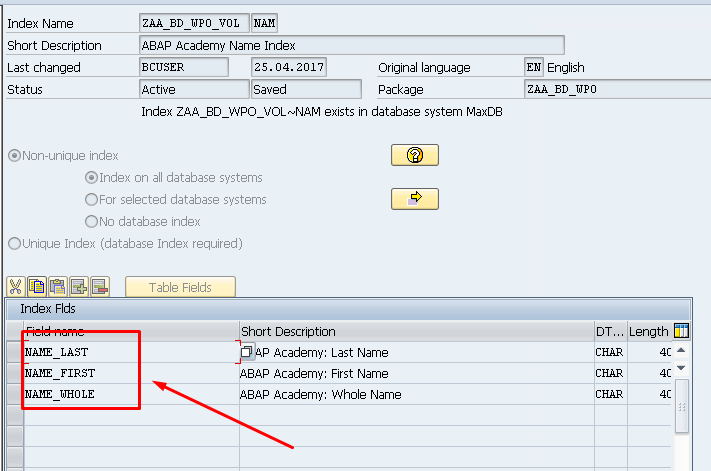The height and width of the screenshot is (471, 711).
Task: Click the DT... data type column header
Action: [611, 331]
